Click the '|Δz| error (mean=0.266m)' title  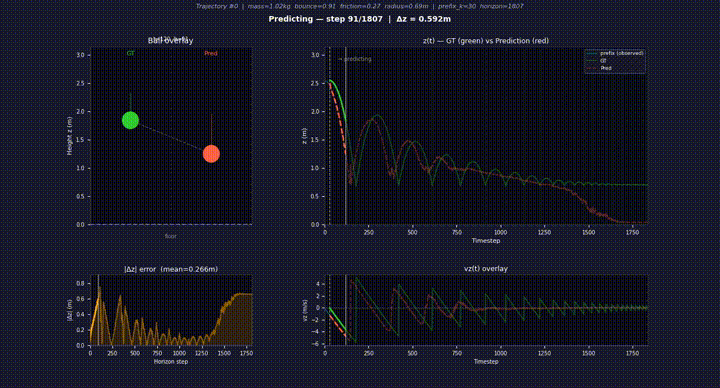pyautogui.click(x=171, y=269)
